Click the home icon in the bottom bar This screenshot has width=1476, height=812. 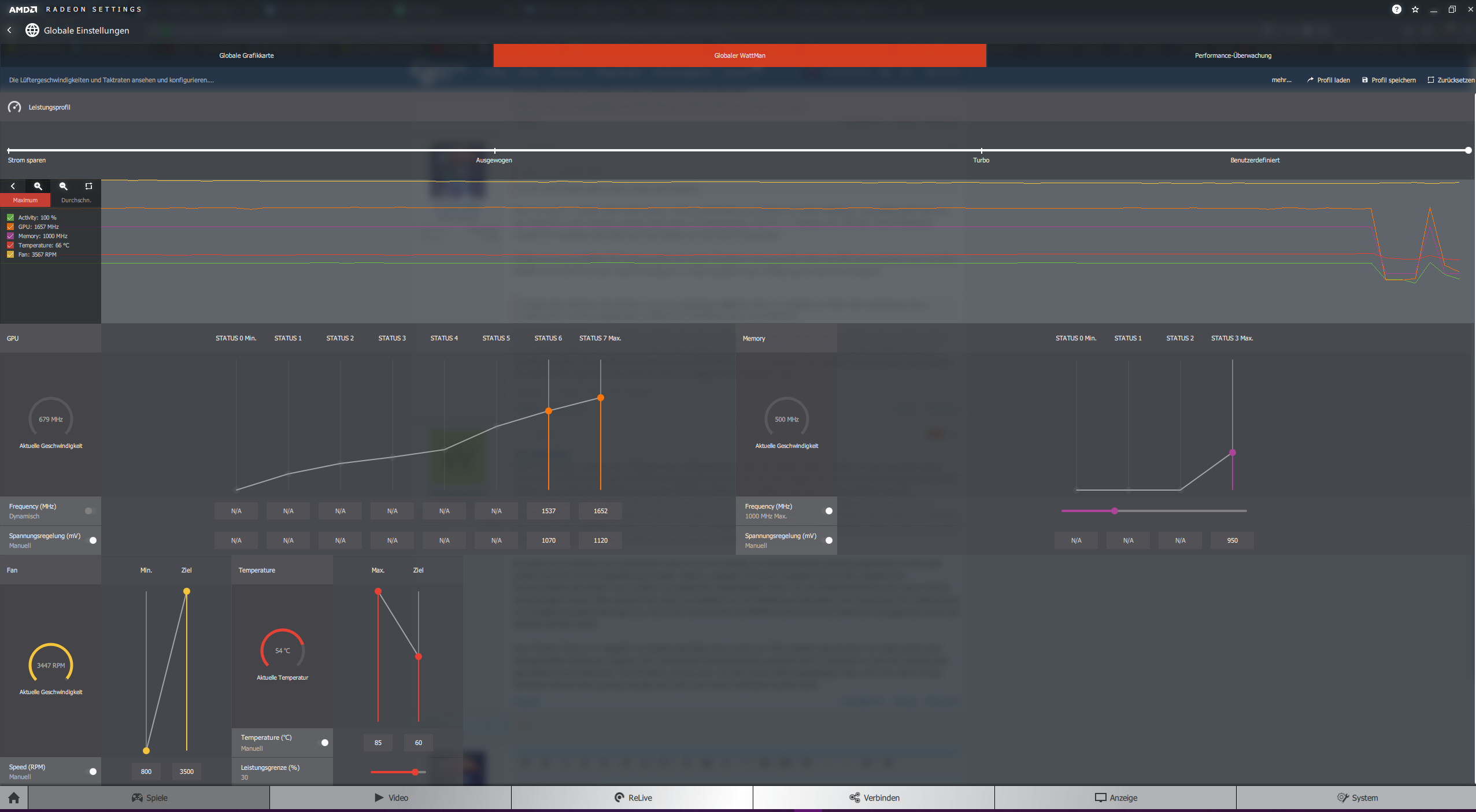[x=14, y=798]
